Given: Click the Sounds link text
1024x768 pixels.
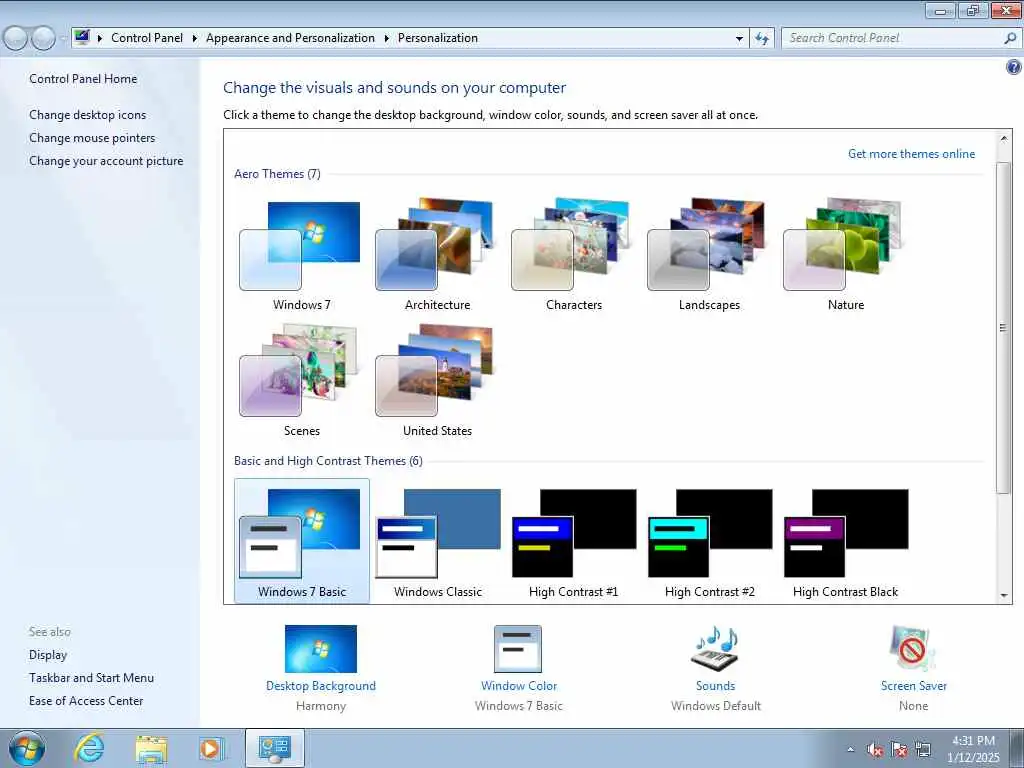Looking at the screenshot, I should tap(715, 686).
